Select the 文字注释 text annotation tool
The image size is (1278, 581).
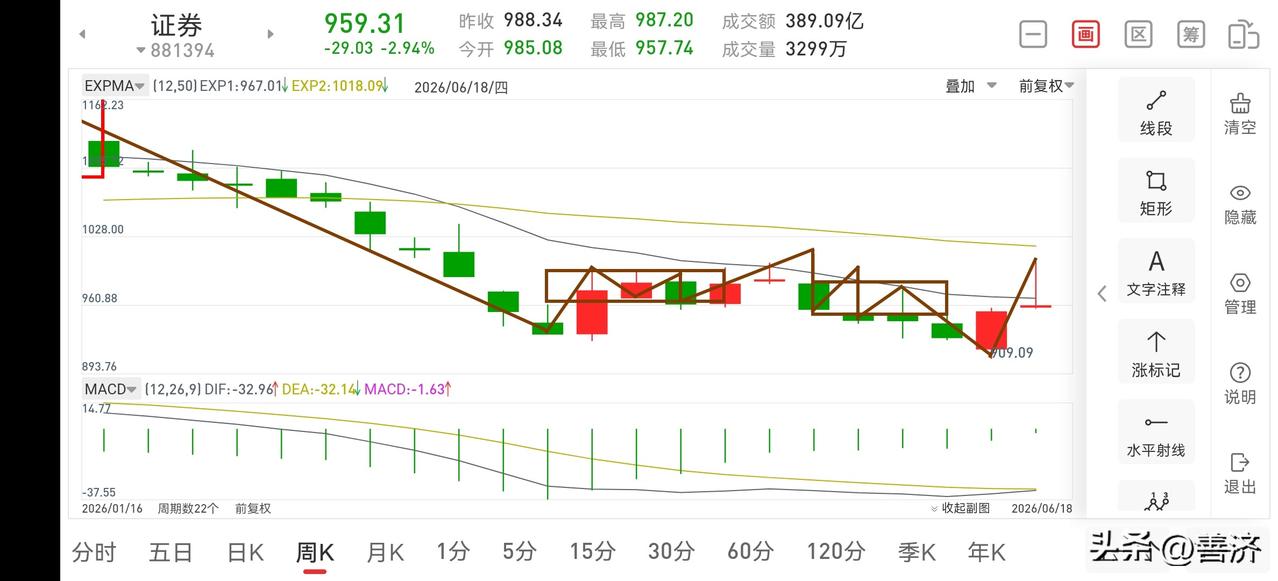pyautogui.click(x=1156, y=272)
